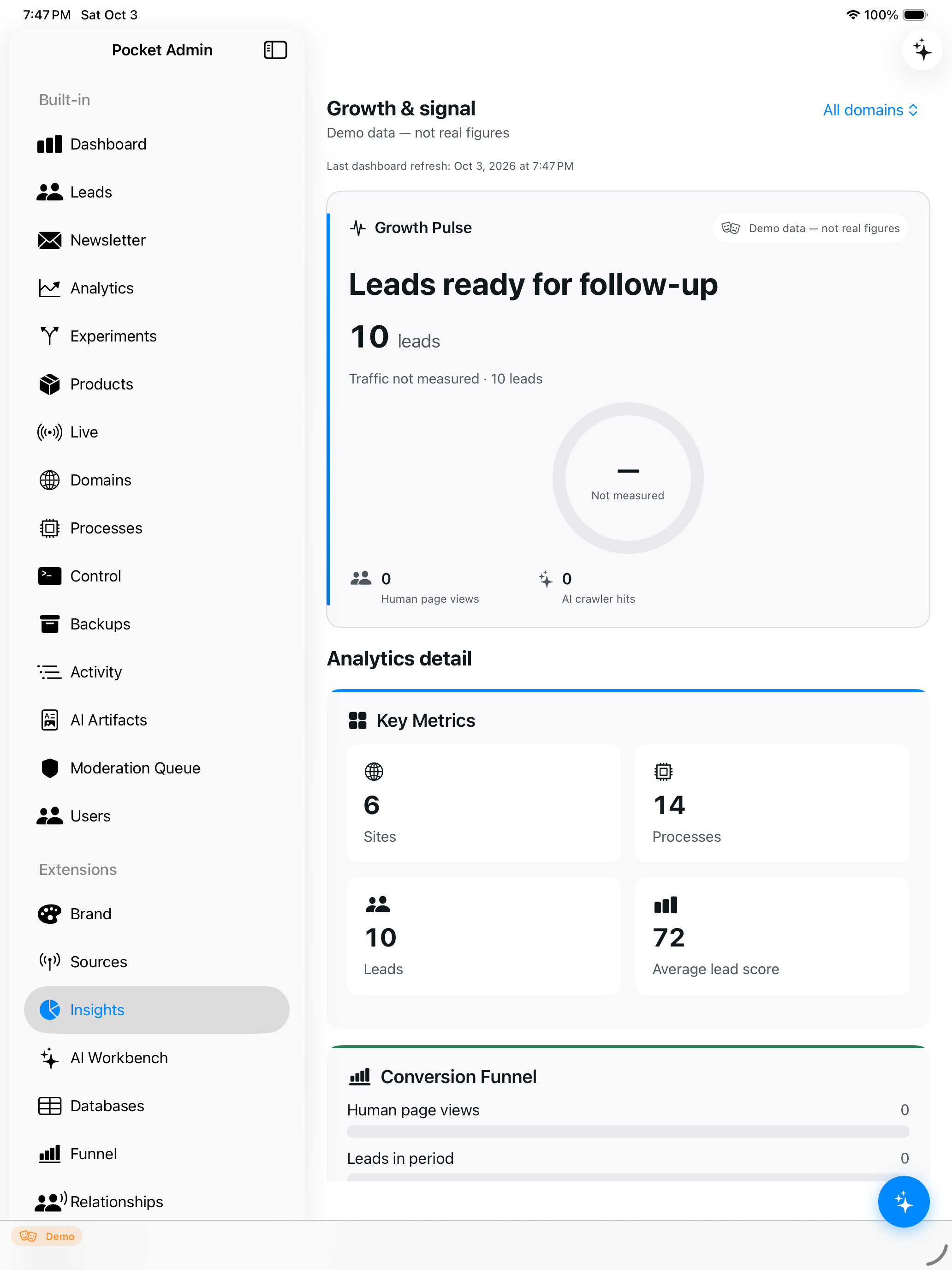Select the highlighted Insights item

click(156, 1010)
